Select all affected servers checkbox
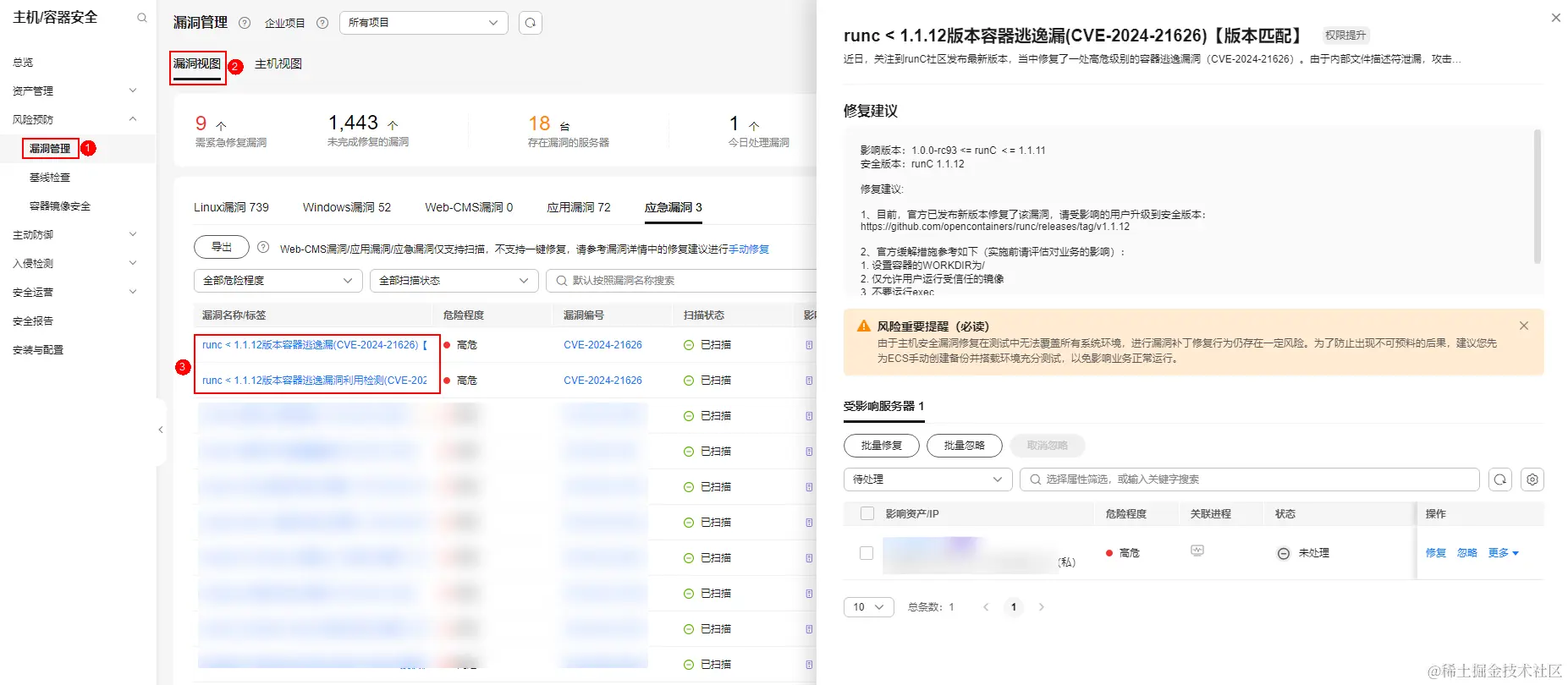The width and height of the screenshot is (1568, 685). tap(867, 513)
